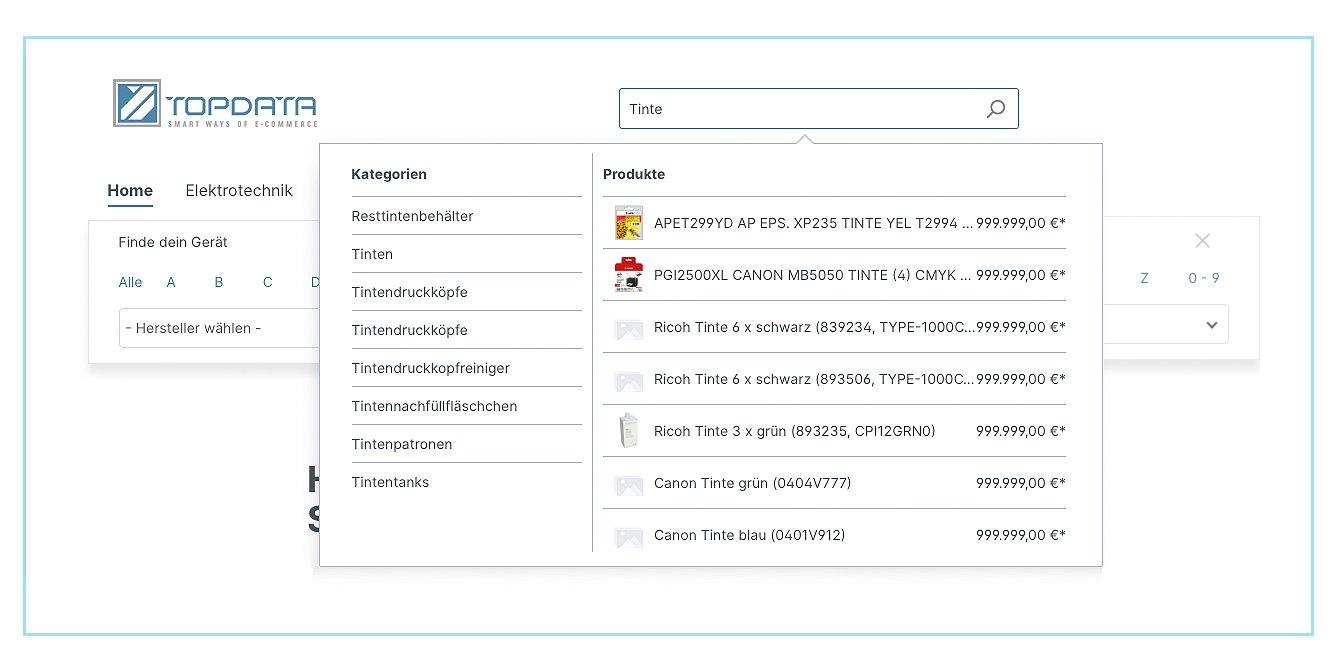Open product PGI2500XL CANON MB5050 TINTE
The height and width of the screenshot is (656, 1332).
834,275
